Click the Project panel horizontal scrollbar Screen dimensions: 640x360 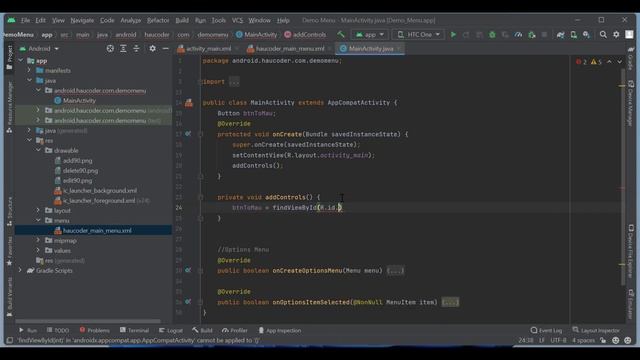[88, 321]
